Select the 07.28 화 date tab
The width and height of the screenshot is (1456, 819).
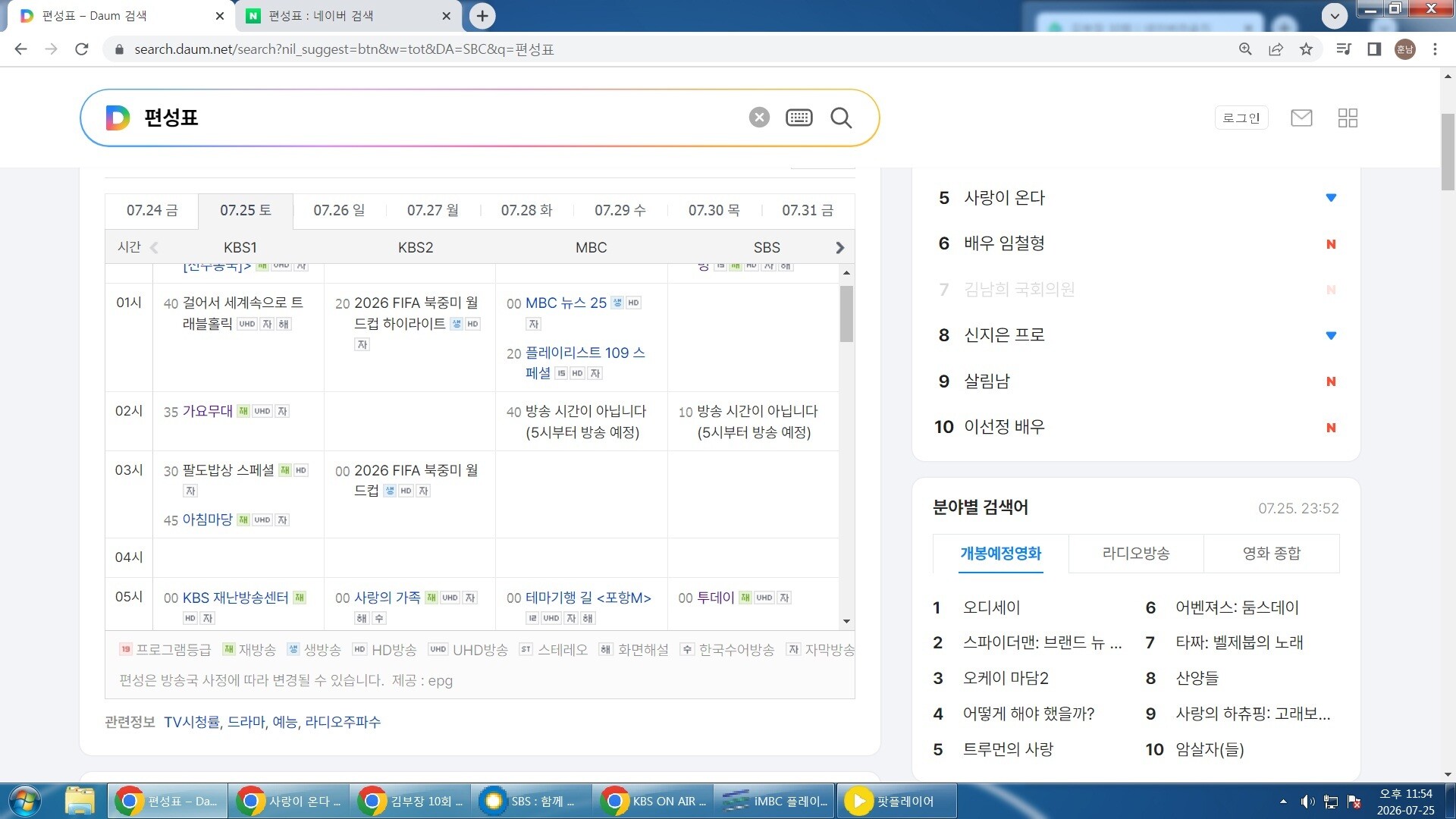526,210
